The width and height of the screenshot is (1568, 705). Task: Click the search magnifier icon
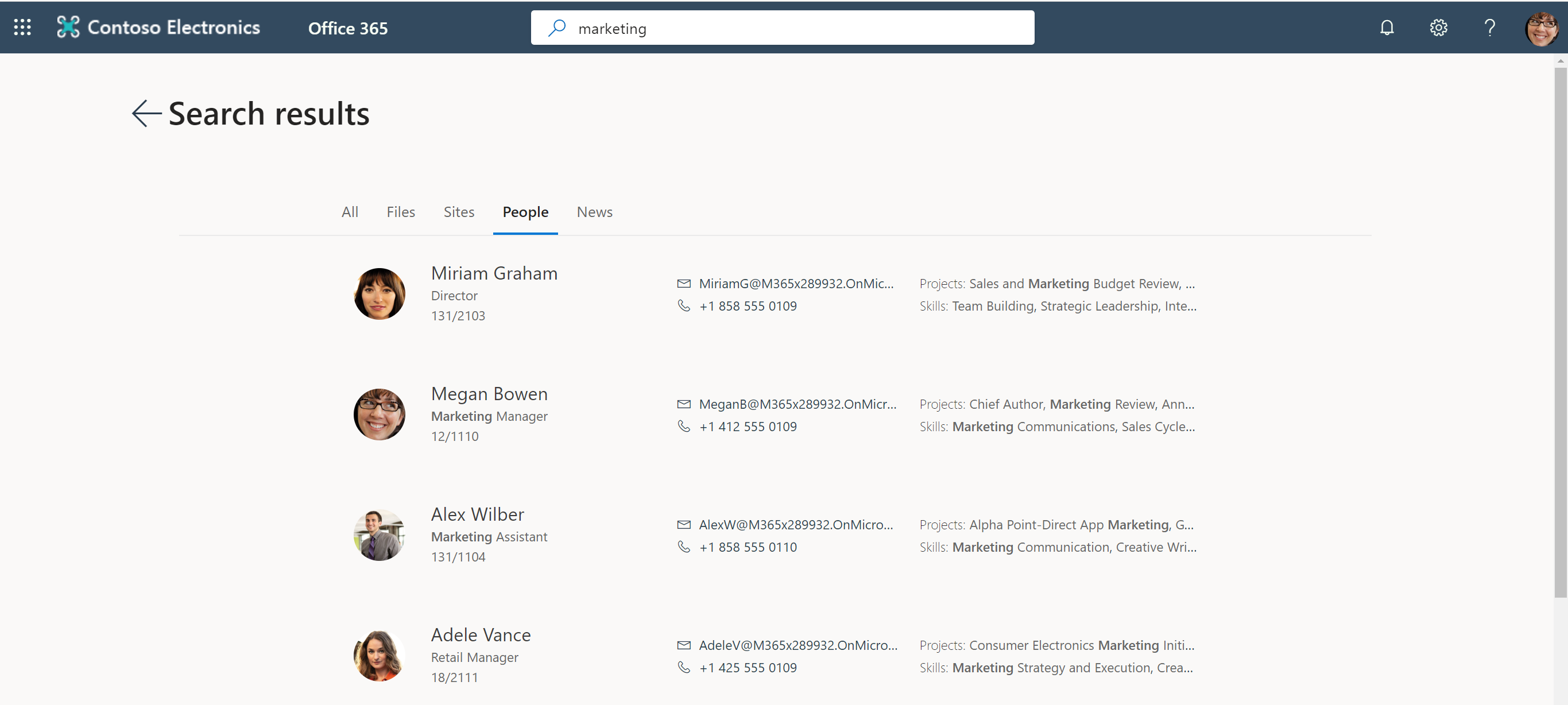[556, 28]
